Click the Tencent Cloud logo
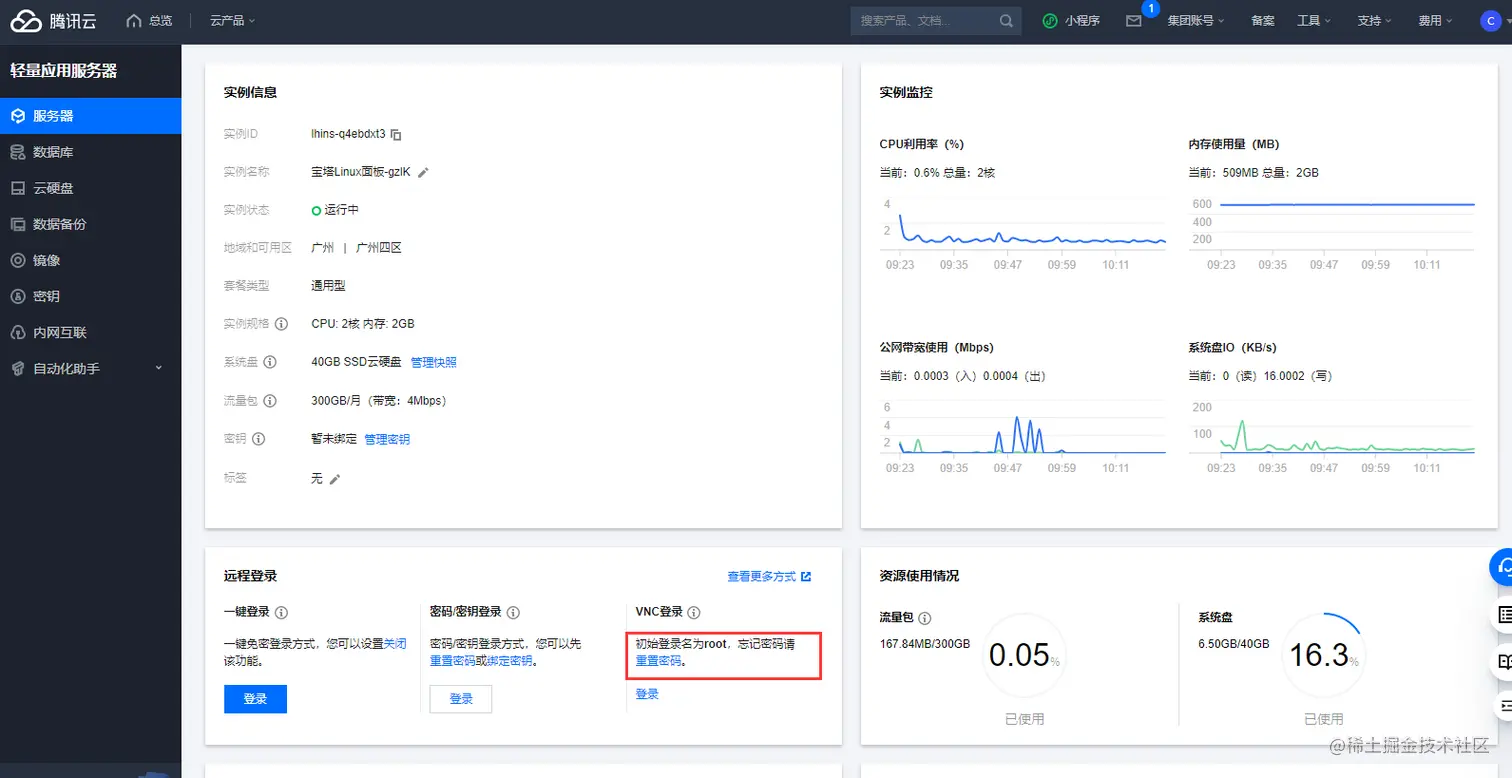This screenshot has height=778, width=1512. [x=54, y=20]
